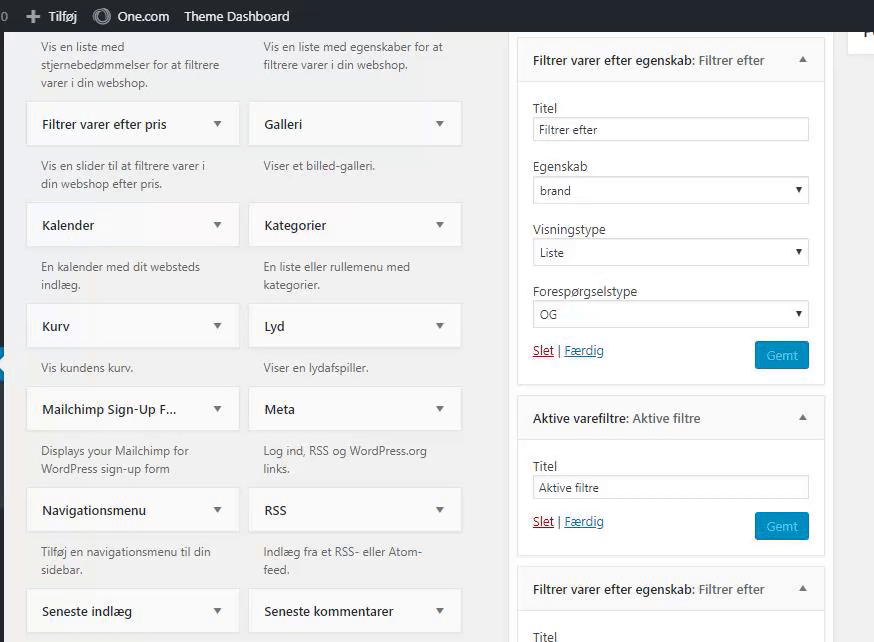The image size is (874, 642).
Task: Click Færdig link under Forespørgselstype
Action: (584, 351)
